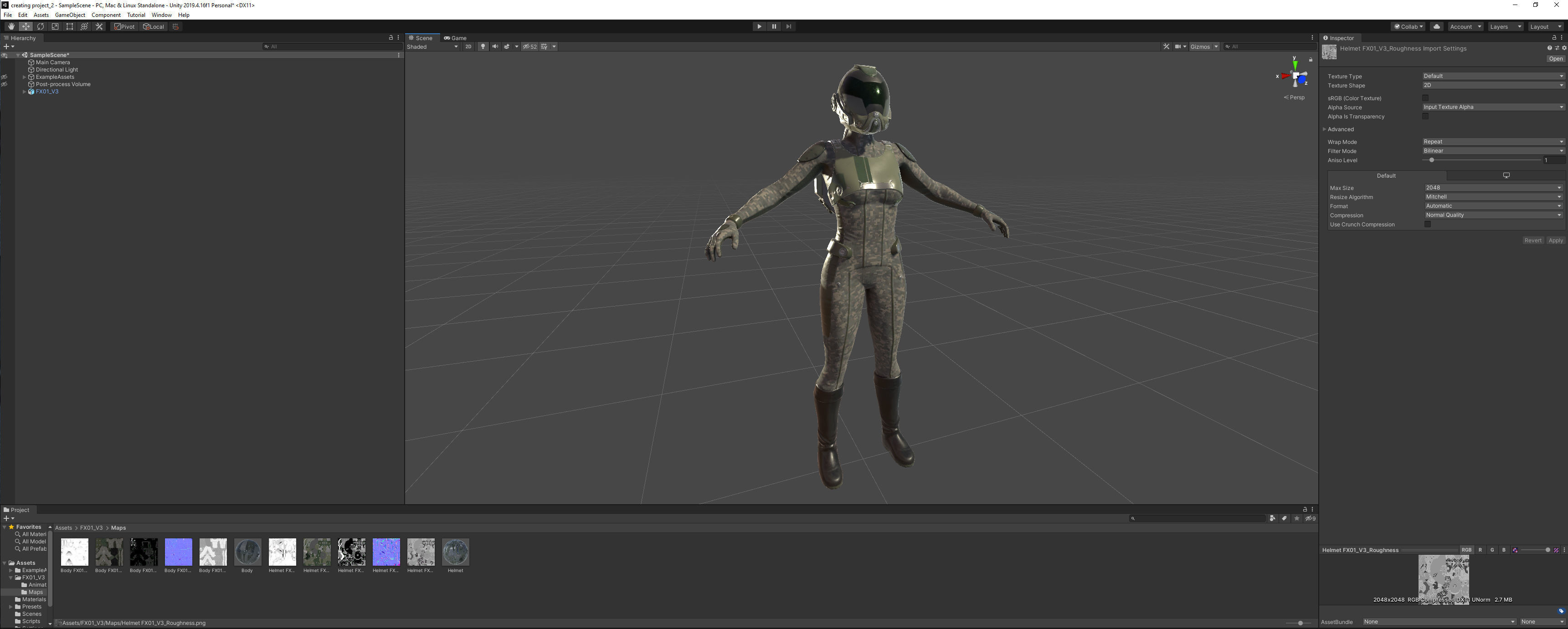Click Open in the import settings header
The height and width of the screenshot is (629, 1568).
pos(1555,59)
